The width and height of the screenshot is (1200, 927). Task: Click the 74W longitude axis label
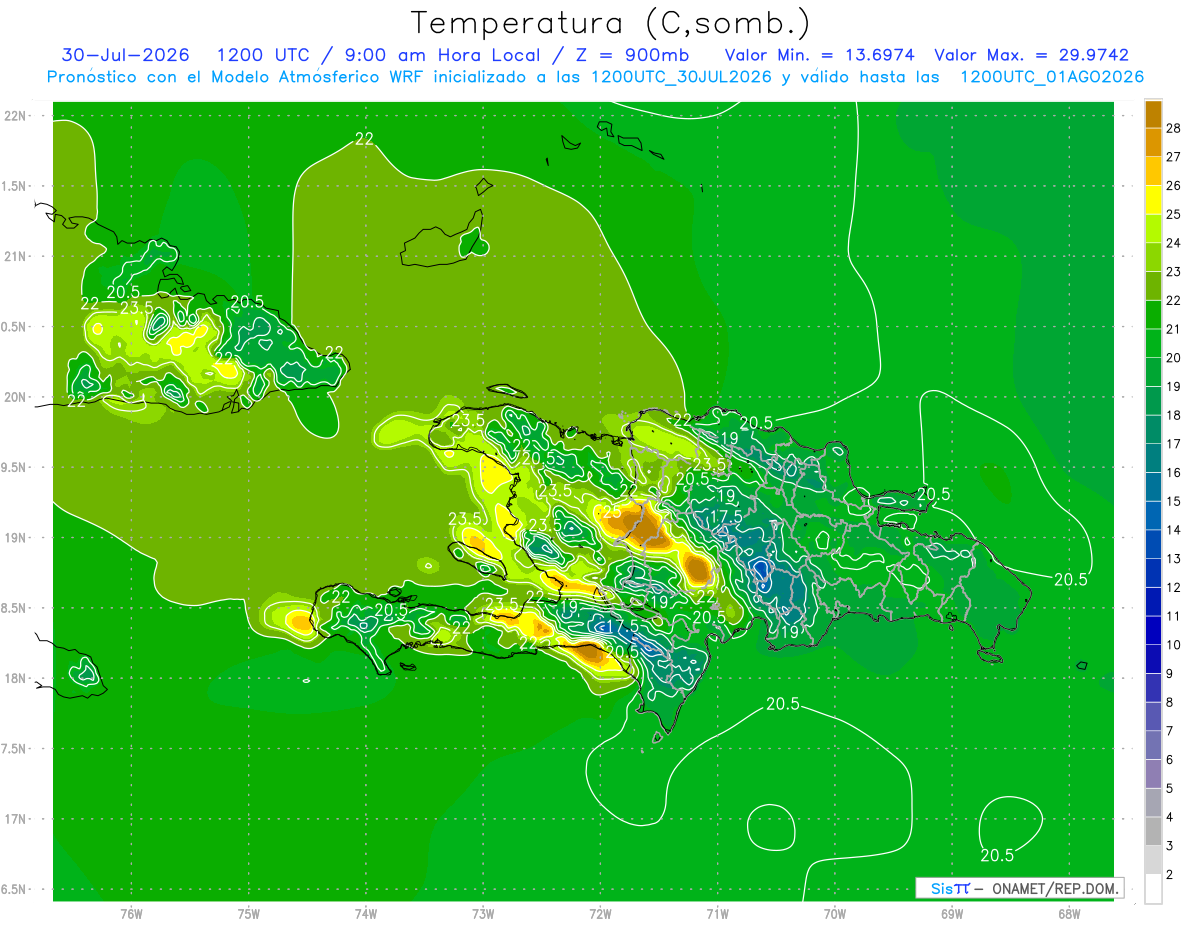point(365,914)
